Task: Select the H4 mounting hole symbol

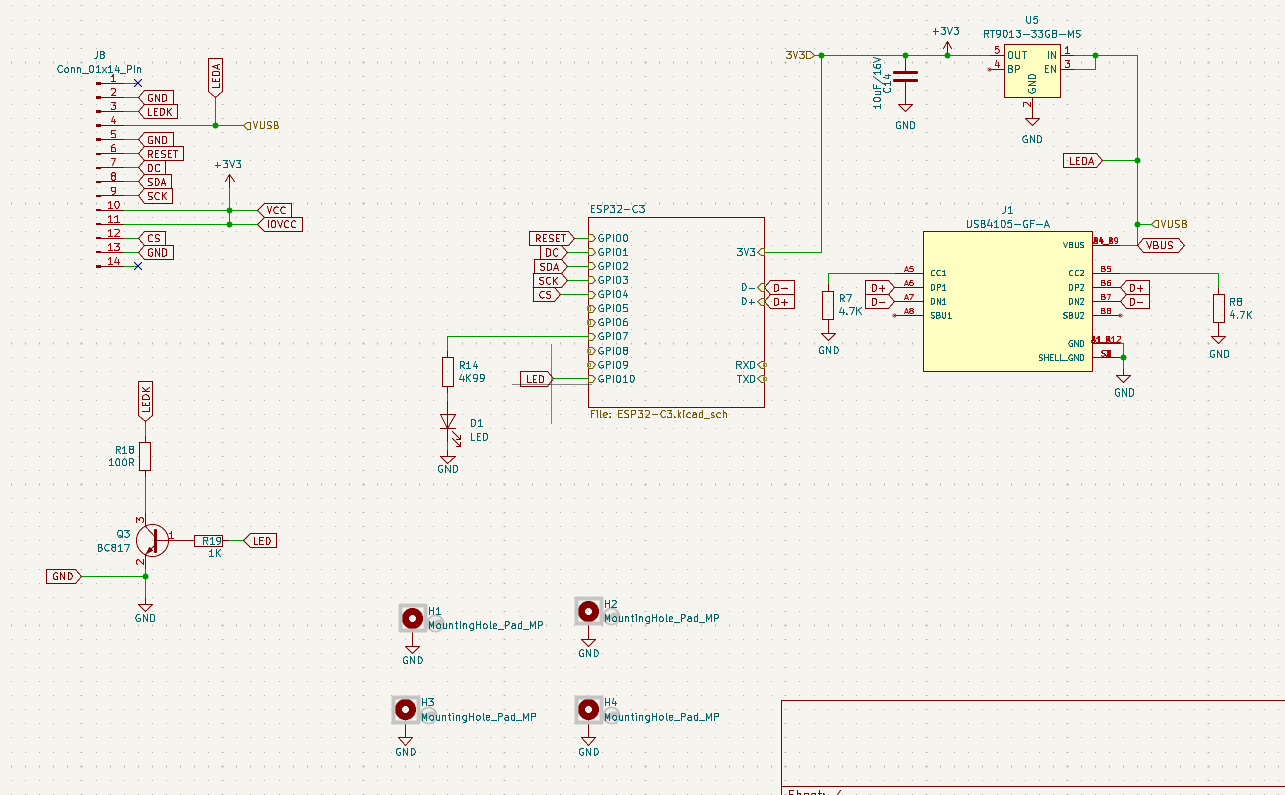Action: pyautogui.click(x=589, y=710)
